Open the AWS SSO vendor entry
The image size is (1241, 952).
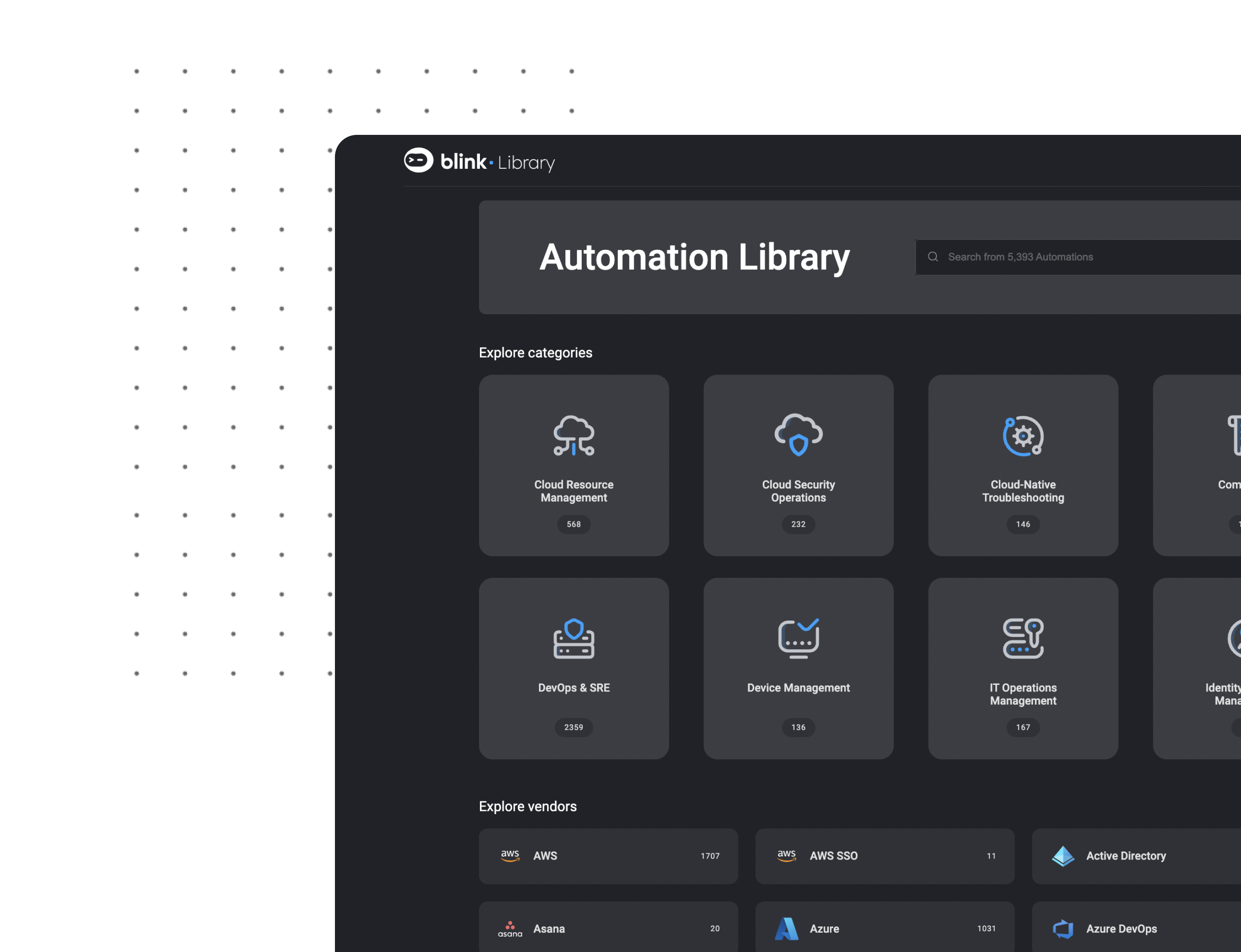click(x=884, y=856)
